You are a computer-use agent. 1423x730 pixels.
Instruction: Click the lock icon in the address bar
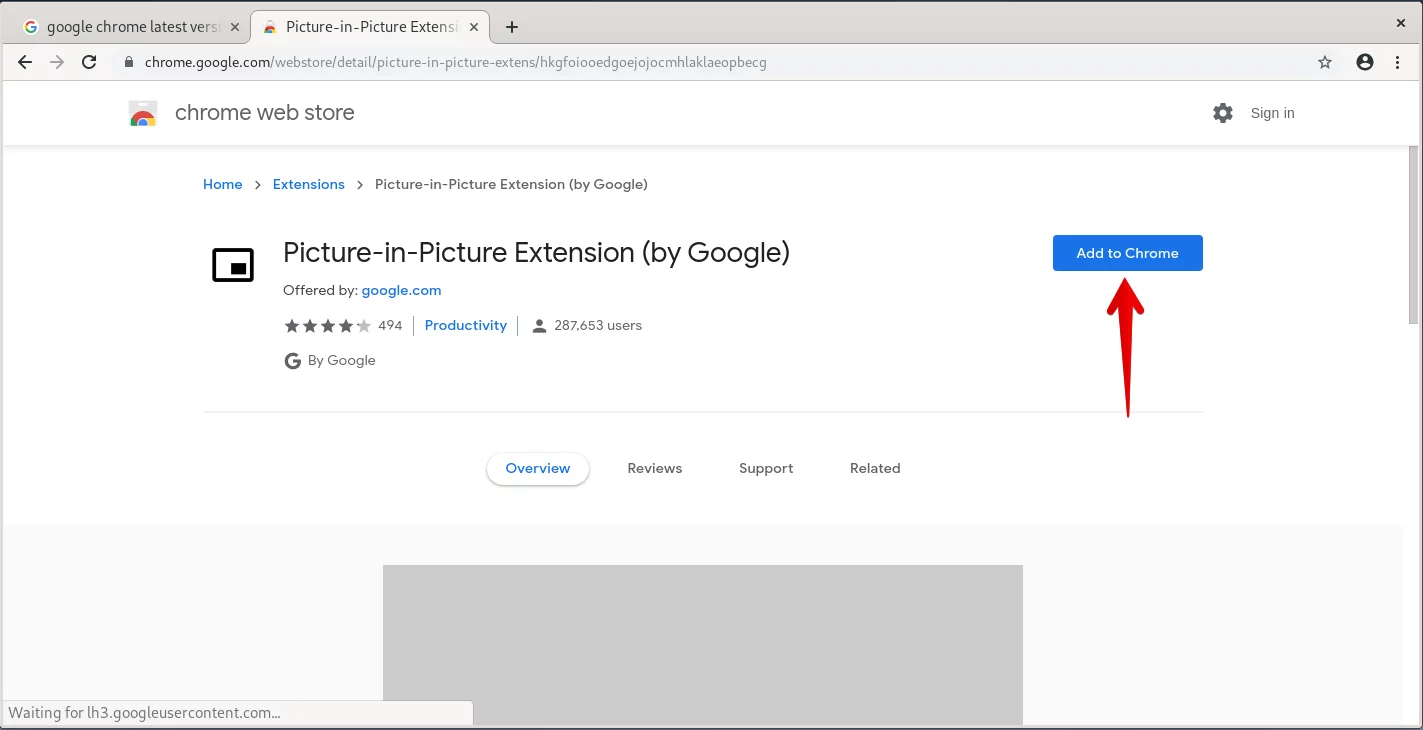[x=128, y=62]
